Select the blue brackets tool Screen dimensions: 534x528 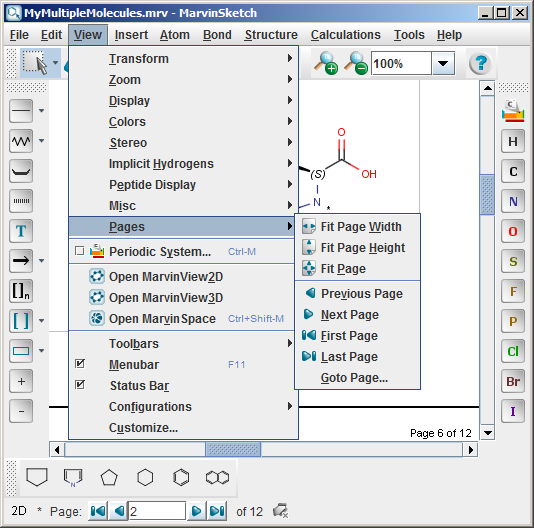[x=21, y=321]
